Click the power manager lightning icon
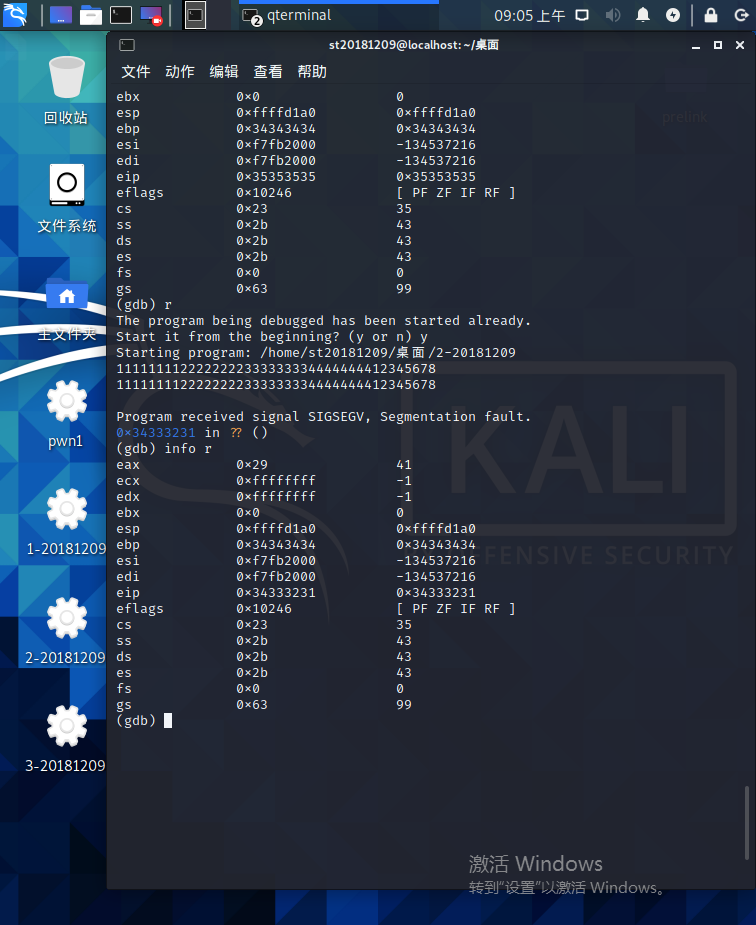The height and width of the screenshot is (925, 756). (x=673, y=15)
